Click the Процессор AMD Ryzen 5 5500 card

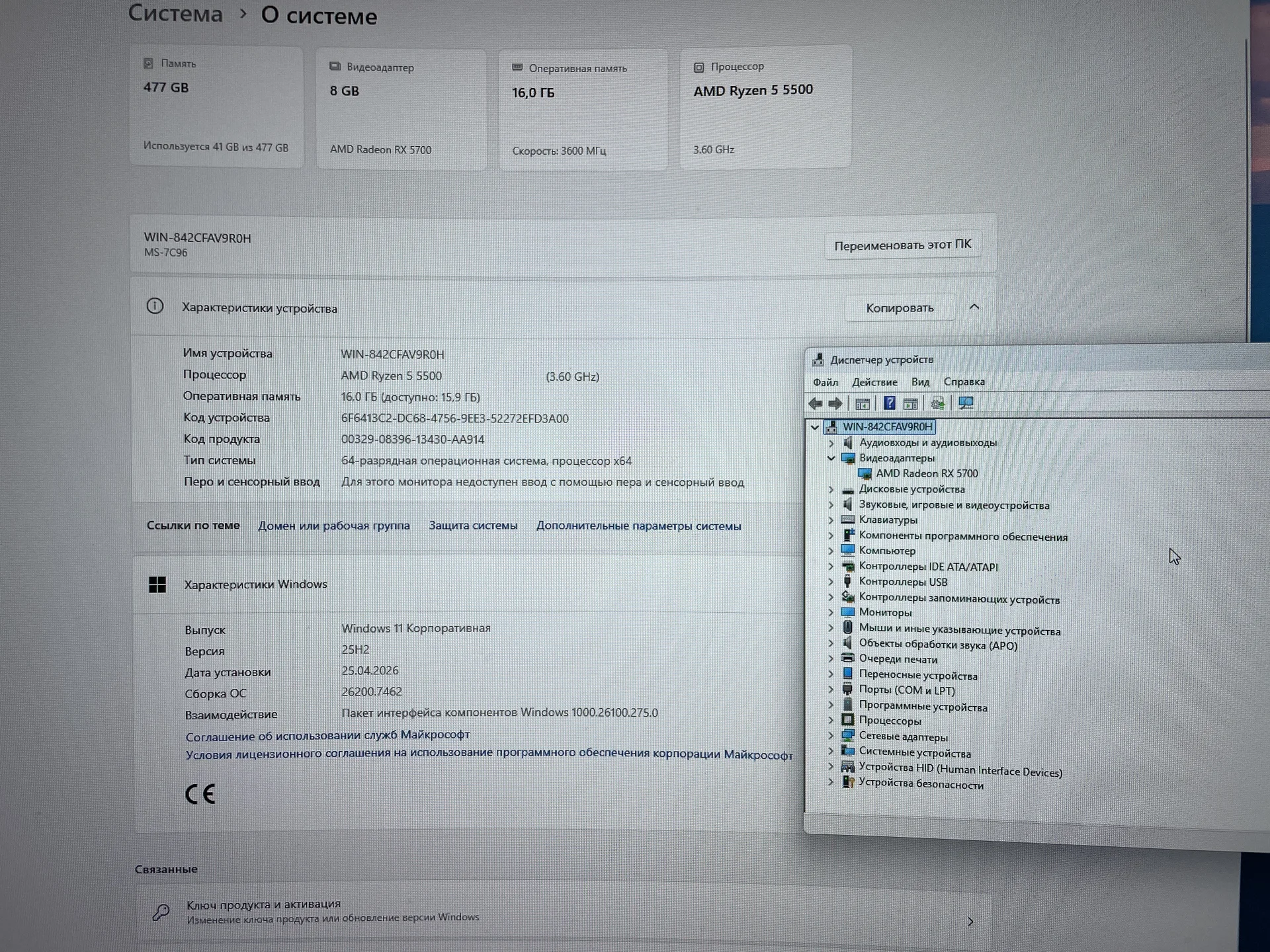tap(766, 107)
